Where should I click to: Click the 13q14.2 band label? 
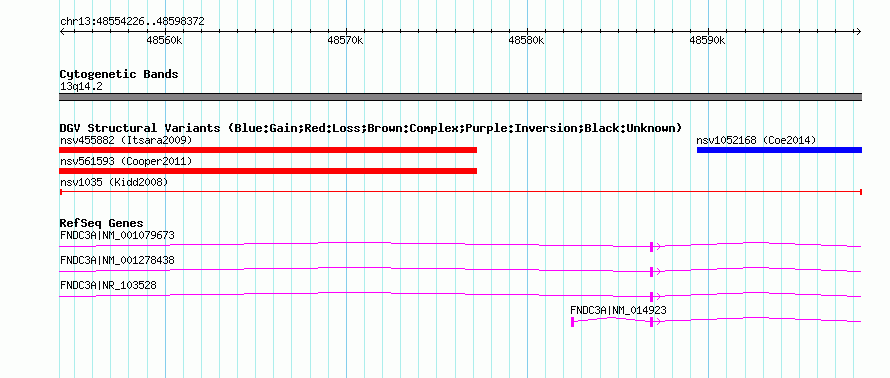(81, 87)
